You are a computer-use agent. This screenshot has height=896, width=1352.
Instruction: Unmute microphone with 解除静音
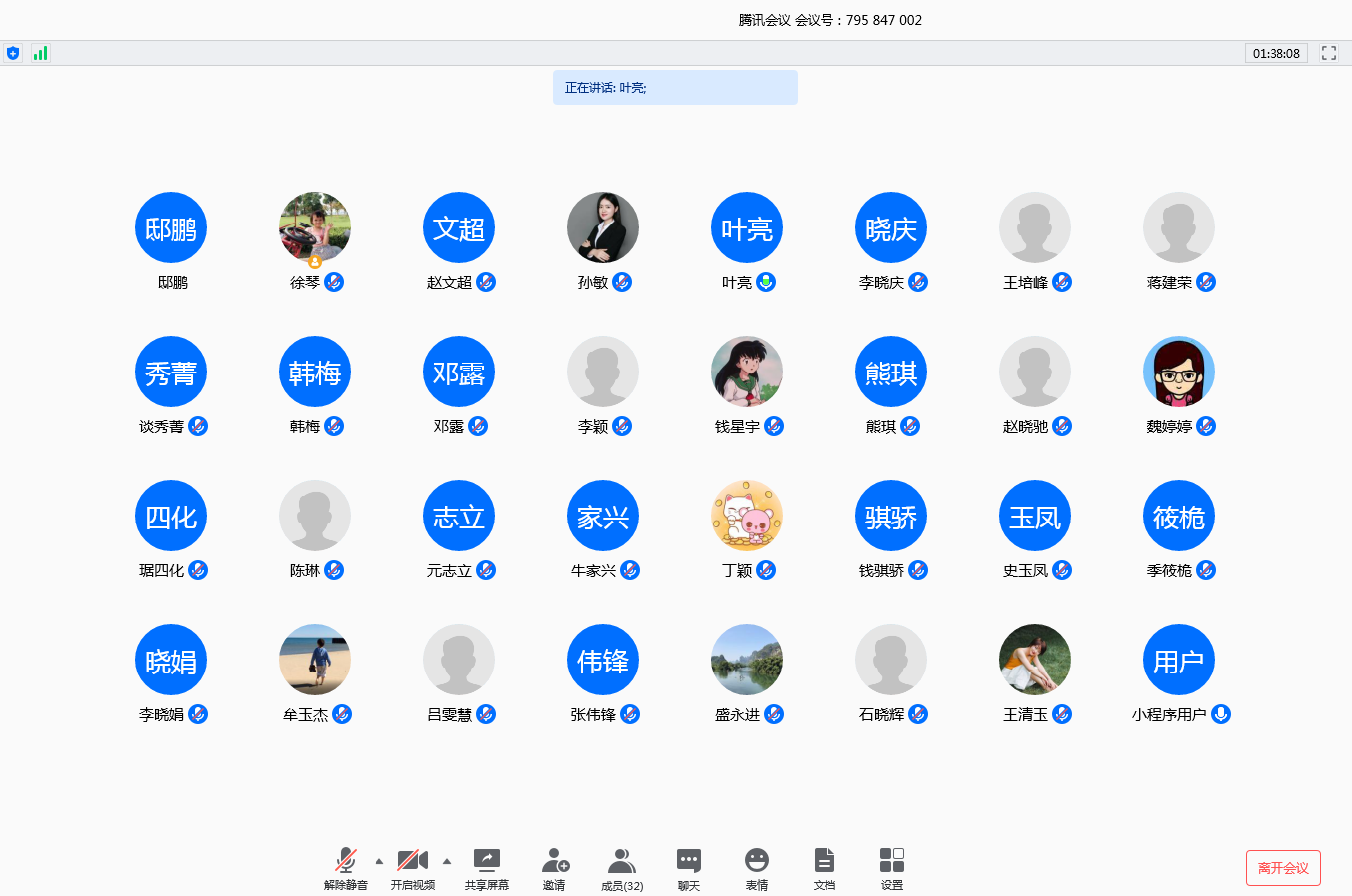[346, 860]
